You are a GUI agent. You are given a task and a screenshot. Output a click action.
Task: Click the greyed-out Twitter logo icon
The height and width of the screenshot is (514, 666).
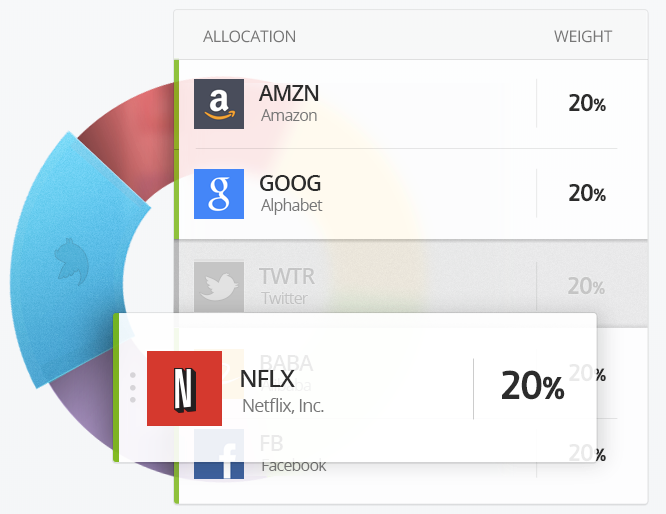click(219, 287)
